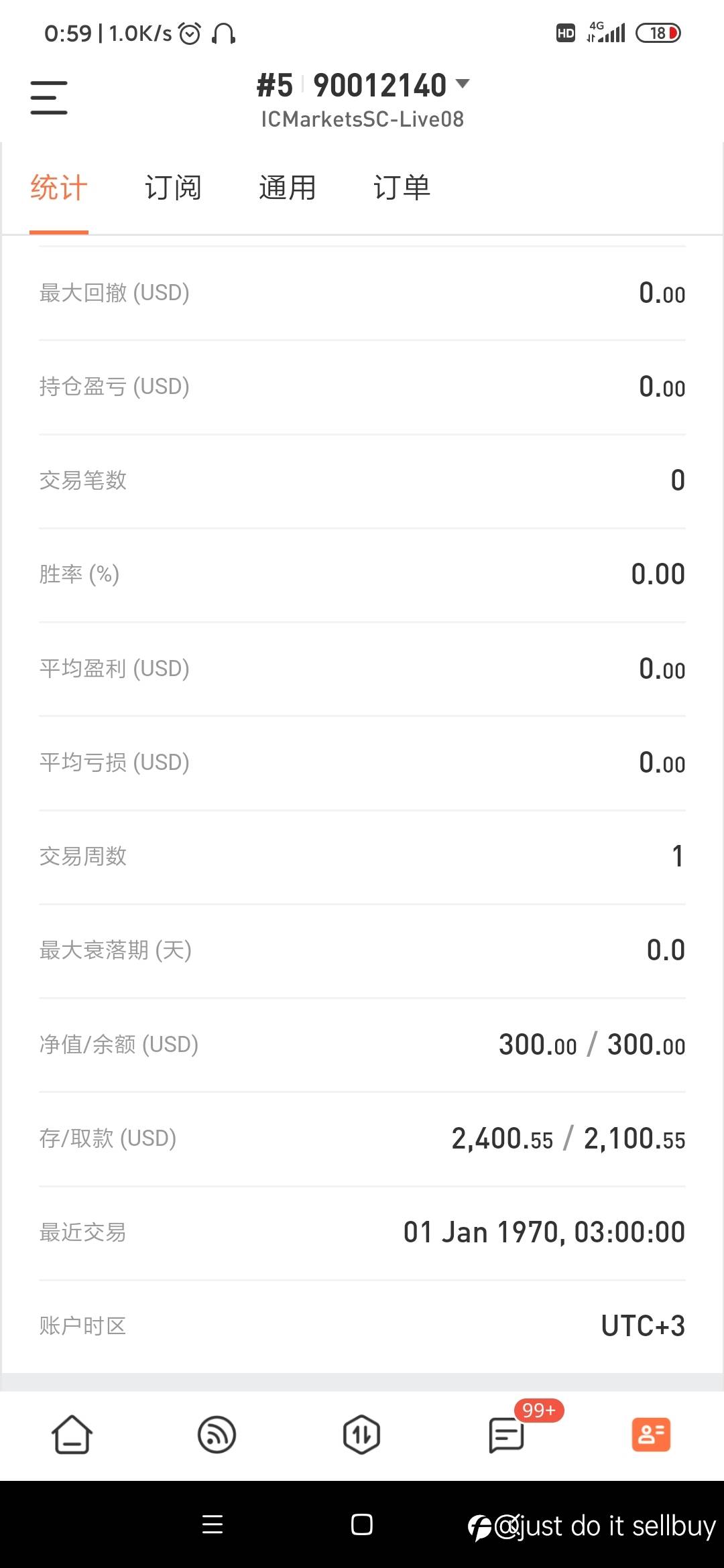Tap the 存/取款 (USD) amounts
The height and width of the screenshot is (1568, 724).
568,1138
